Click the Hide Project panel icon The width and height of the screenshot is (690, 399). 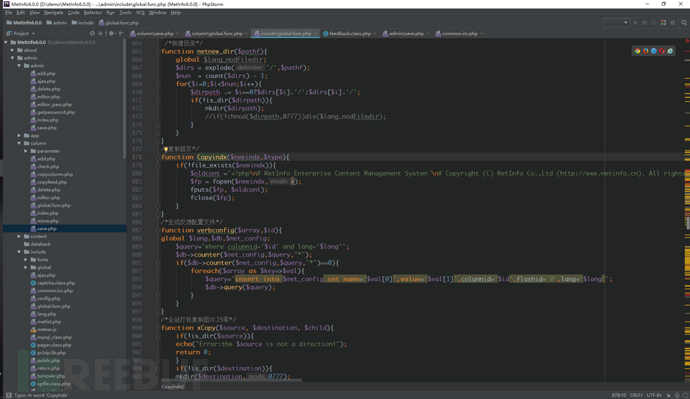(121, 33)
